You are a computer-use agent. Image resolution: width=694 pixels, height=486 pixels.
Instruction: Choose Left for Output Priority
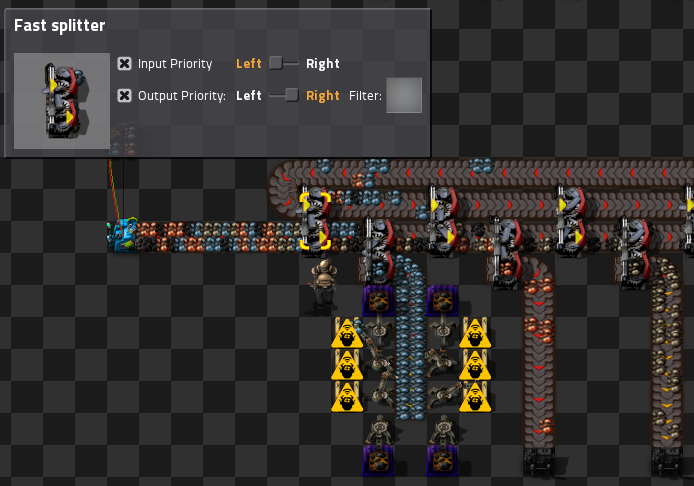[x=249, y=96]
